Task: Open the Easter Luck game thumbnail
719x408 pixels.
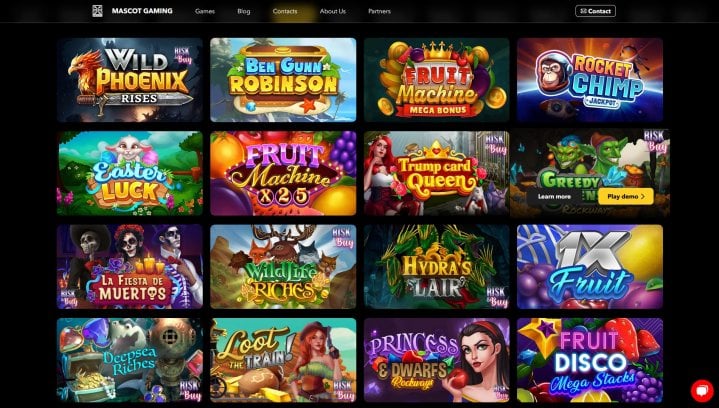Action: (x=130, y=173)
